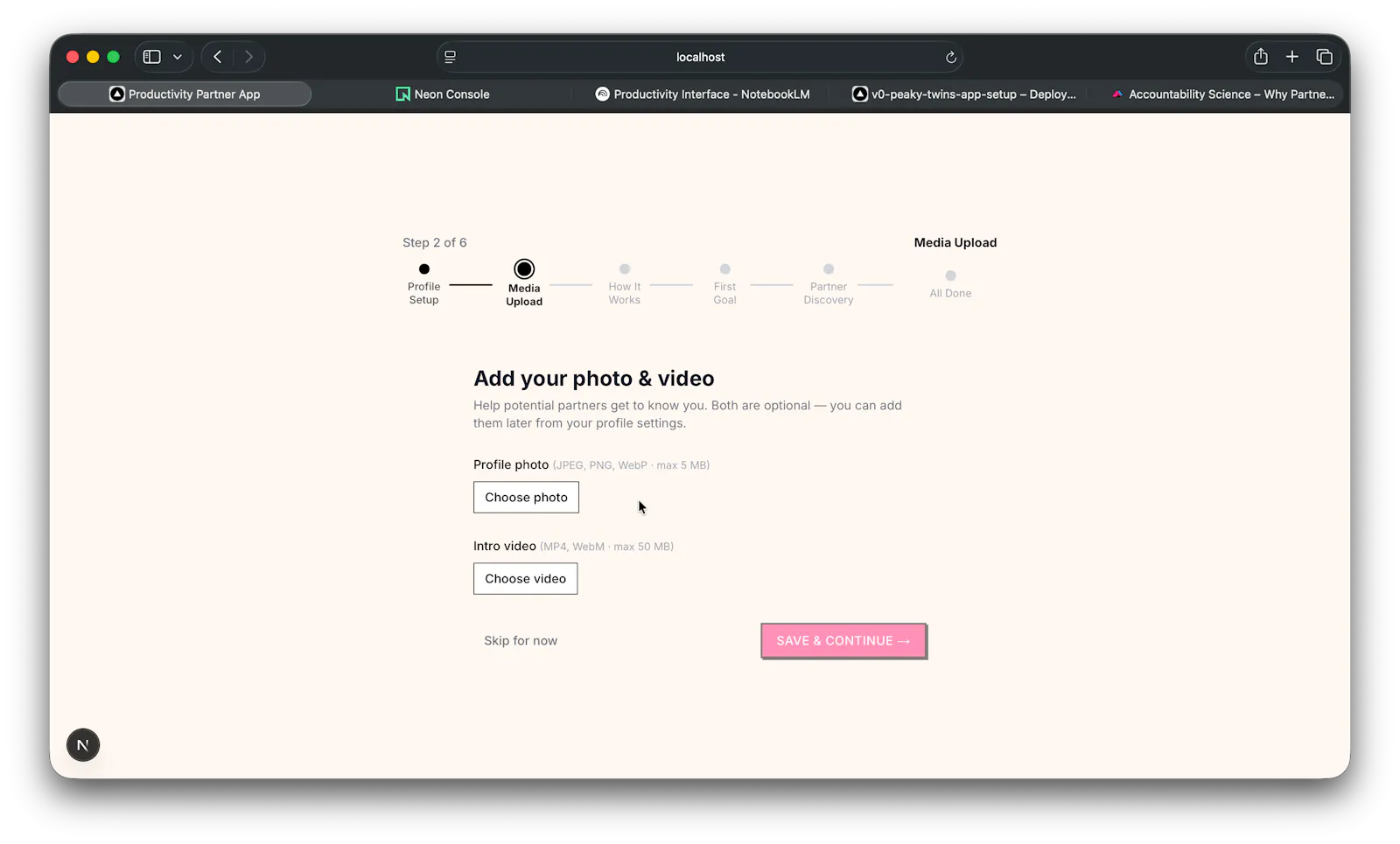Click the Choose video button
1400x844 pixels.
[526, 579]
